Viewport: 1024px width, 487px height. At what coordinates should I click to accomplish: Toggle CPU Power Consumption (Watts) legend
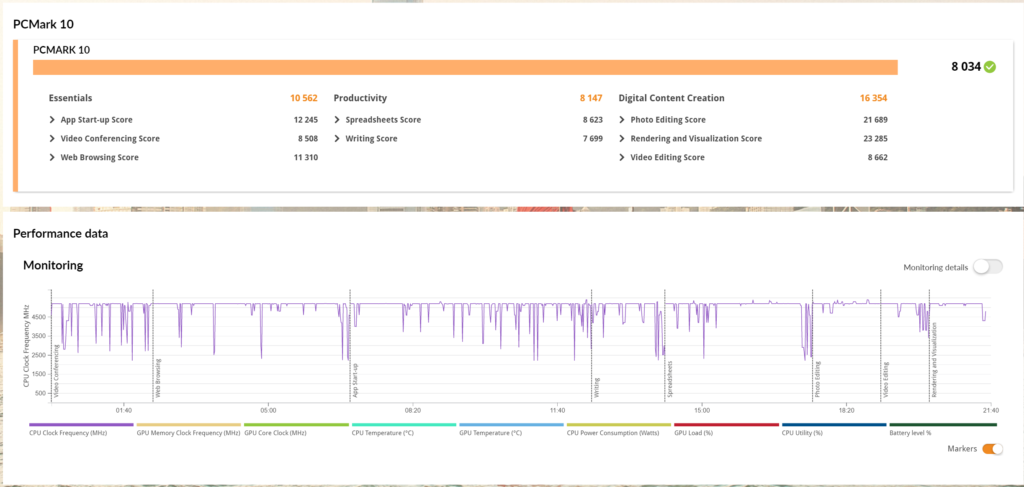click(x=618, y=424)
